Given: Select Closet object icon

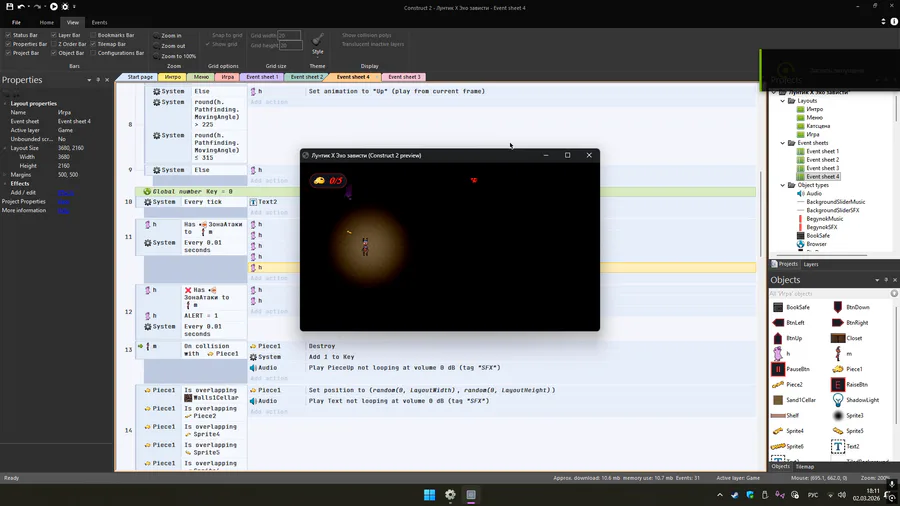Looking at the screenshot, I should pyautogui.click(x=837, y=338).
